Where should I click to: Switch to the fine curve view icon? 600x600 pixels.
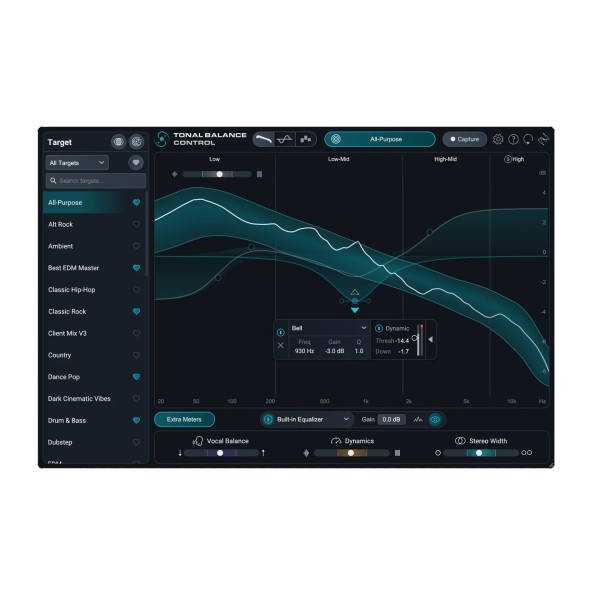pos(285,139)
